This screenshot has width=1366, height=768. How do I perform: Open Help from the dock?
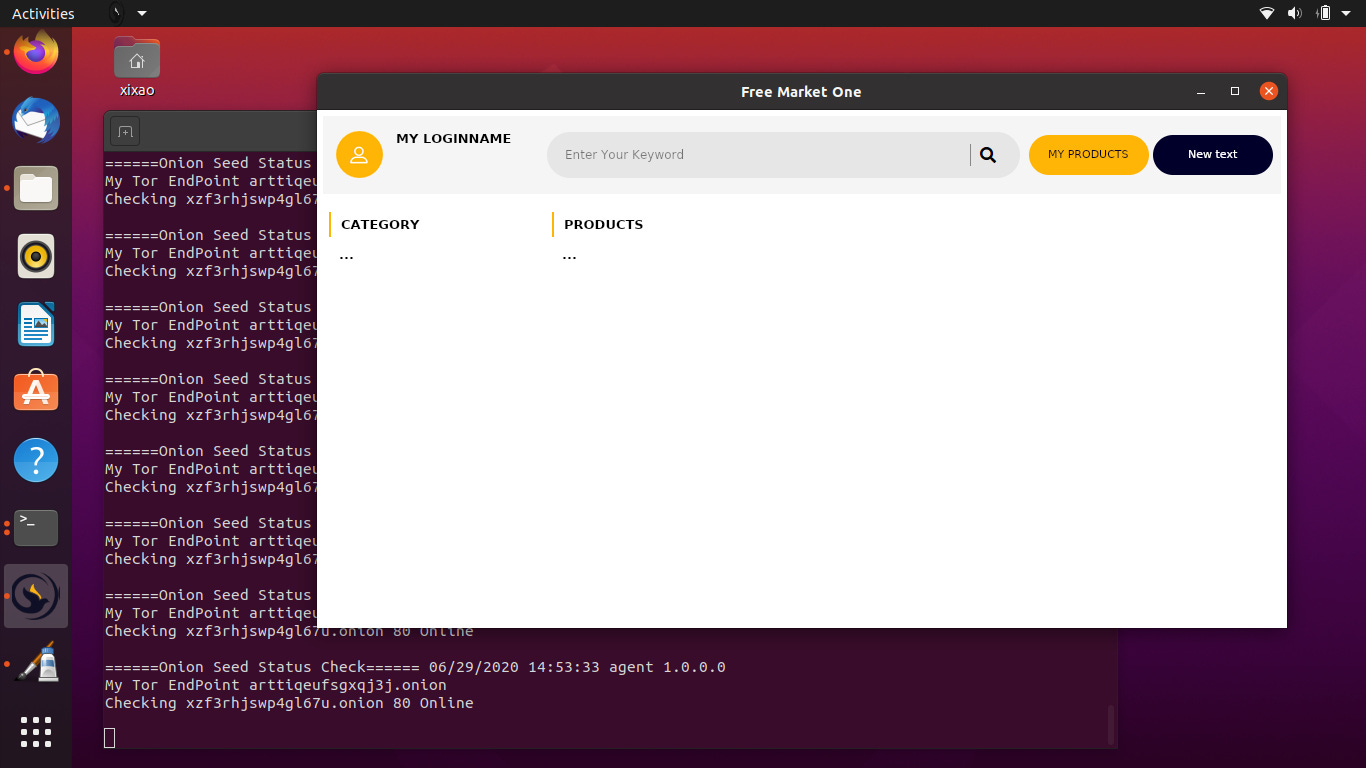point(36,460)
